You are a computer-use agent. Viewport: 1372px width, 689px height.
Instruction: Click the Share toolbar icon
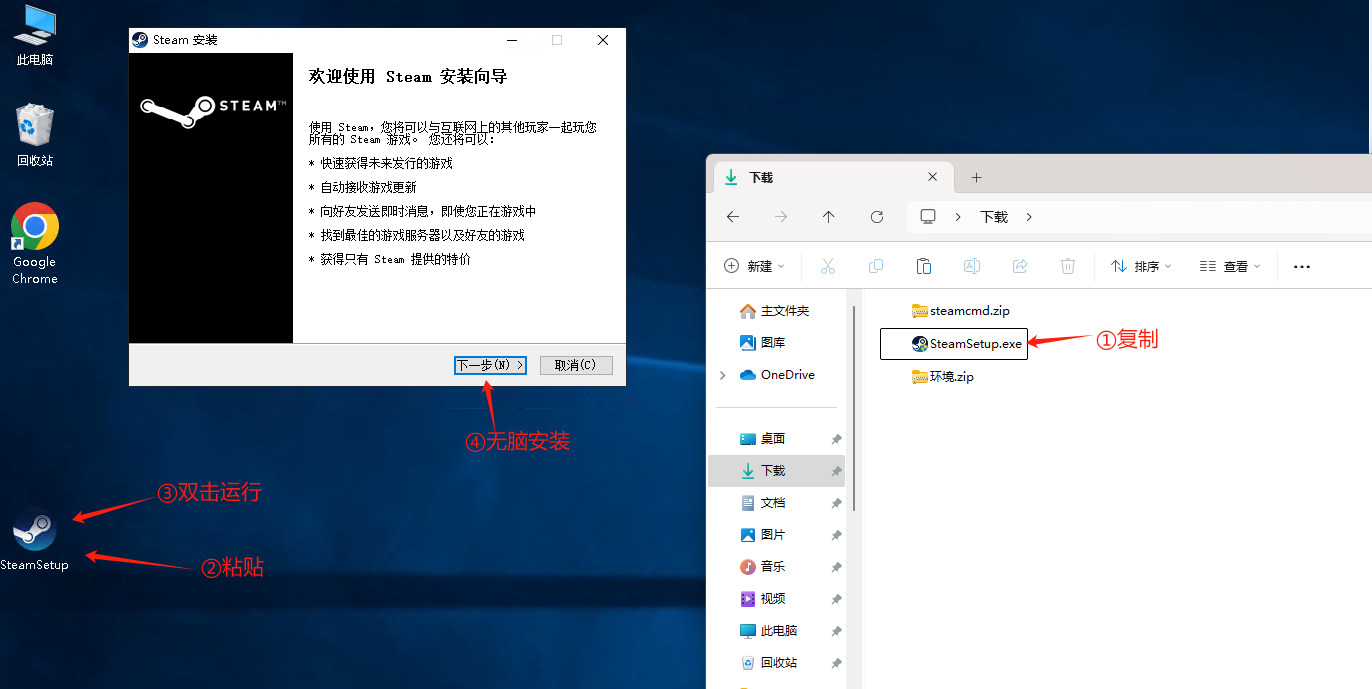point(1020,266)
